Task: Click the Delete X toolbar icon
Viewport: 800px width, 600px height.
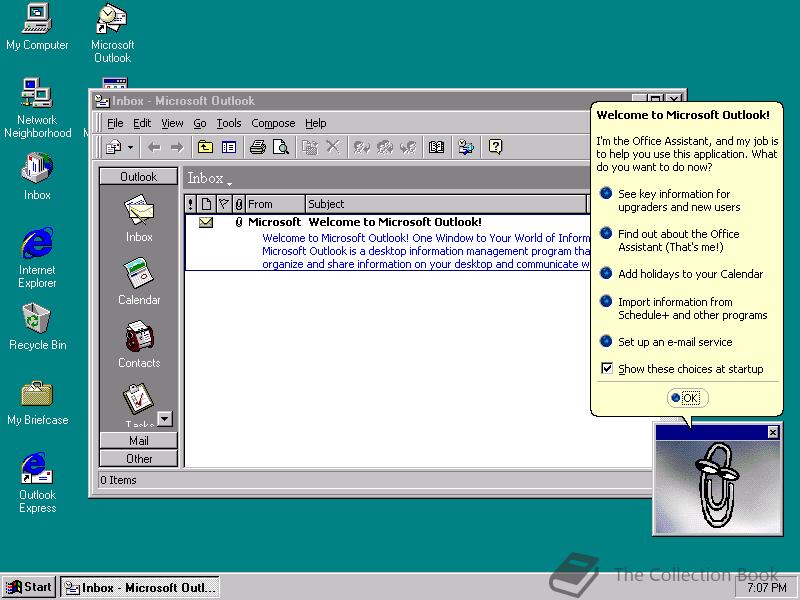Action: tap(333, 147)
